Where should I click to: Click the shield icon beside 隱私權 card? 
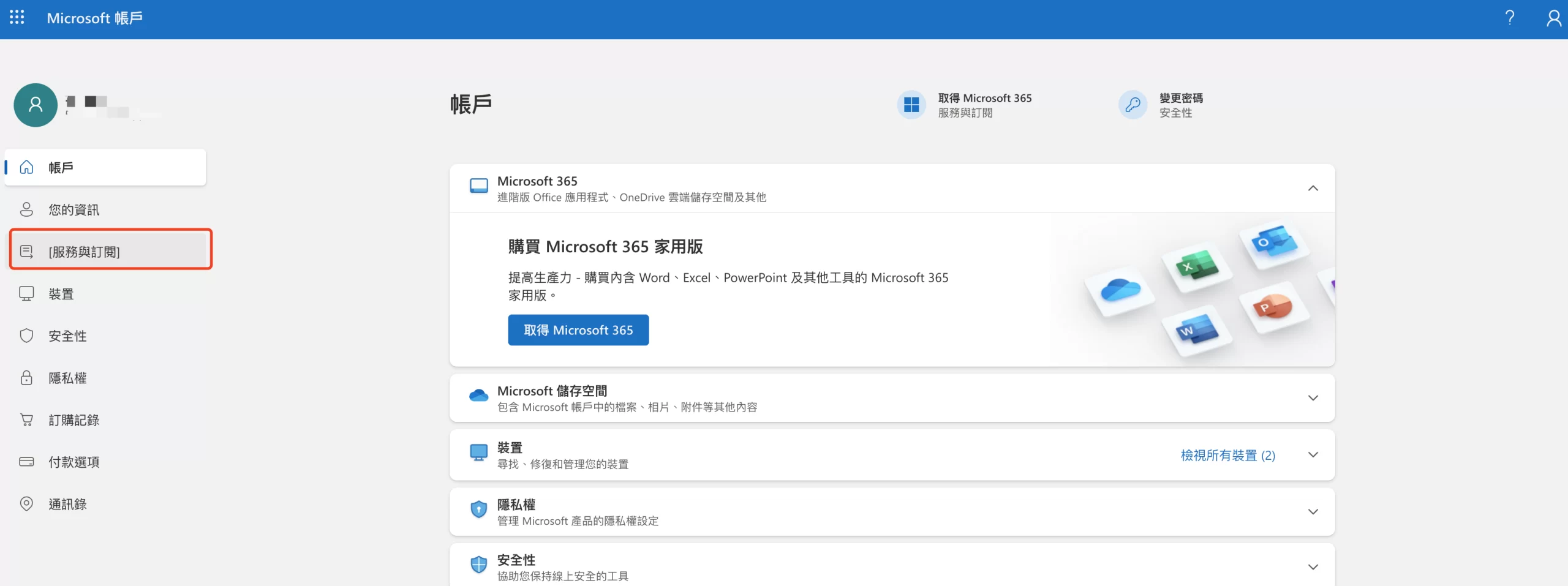point(478,509)
